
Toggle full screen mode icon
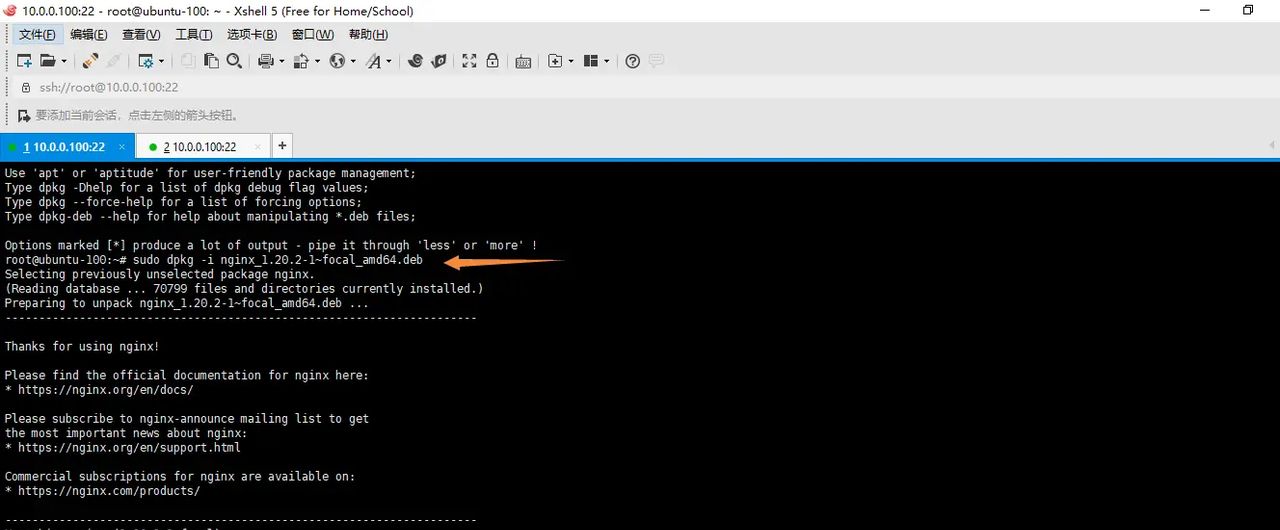(469, 61)
